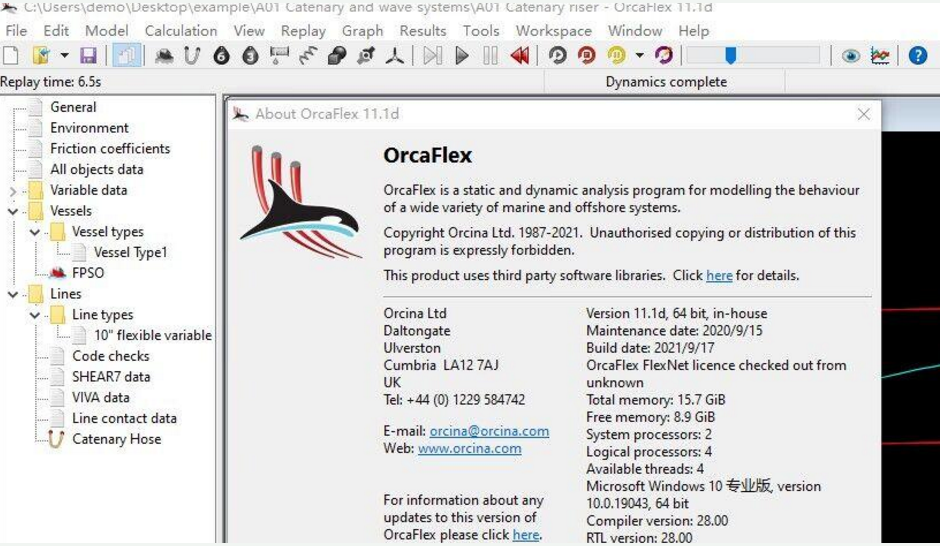Add a new turbine object
This screenshot has height=546, width=940.
pos(394,56)
